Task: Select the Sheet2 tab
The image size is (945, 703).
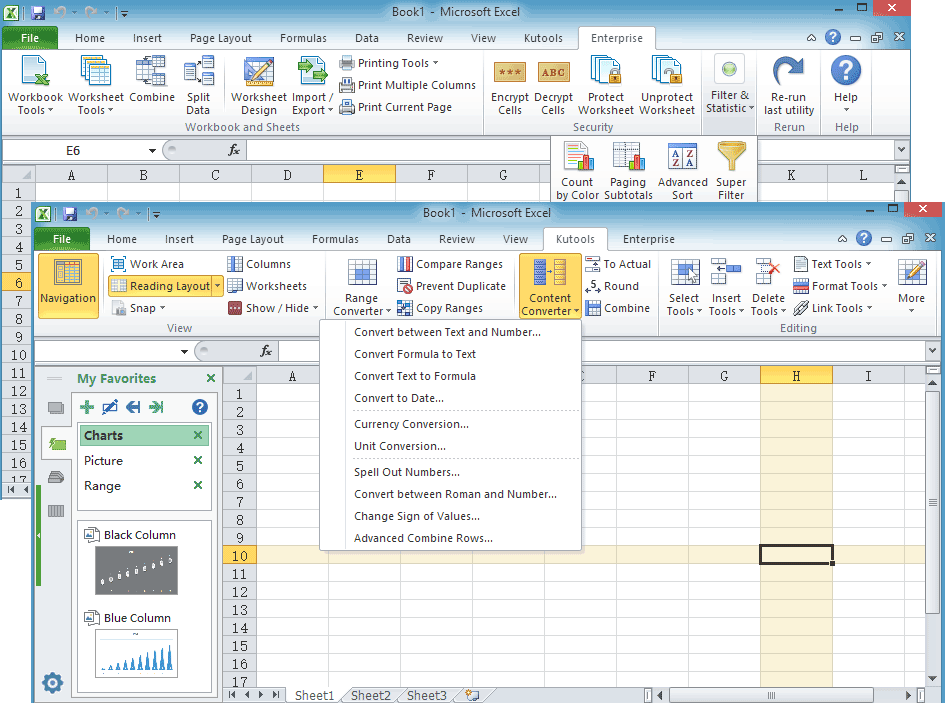Action: (371, 695)
